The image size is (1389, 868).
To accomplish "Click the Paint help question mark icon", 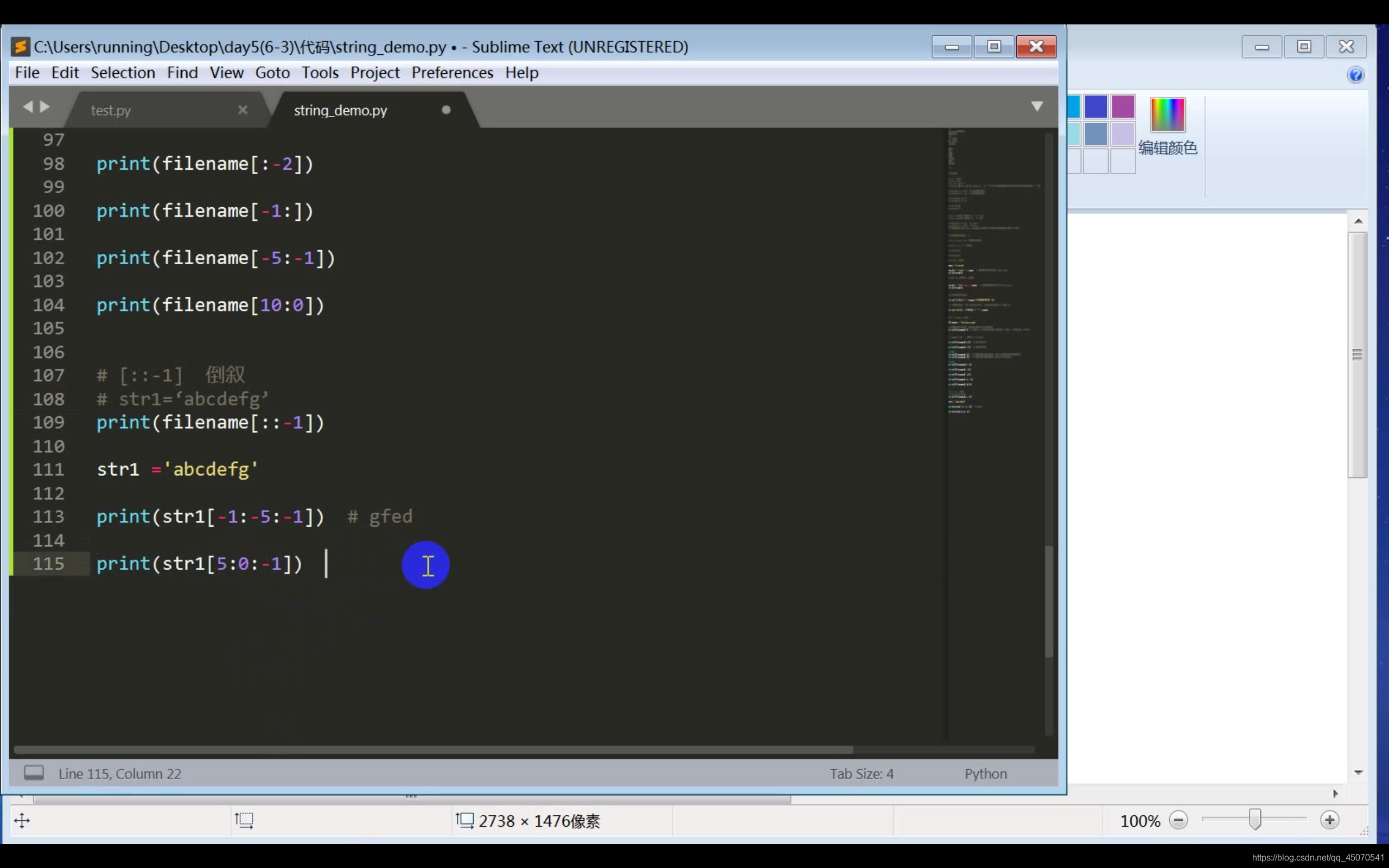I will pyautogui.click(x=1356, y=75).
